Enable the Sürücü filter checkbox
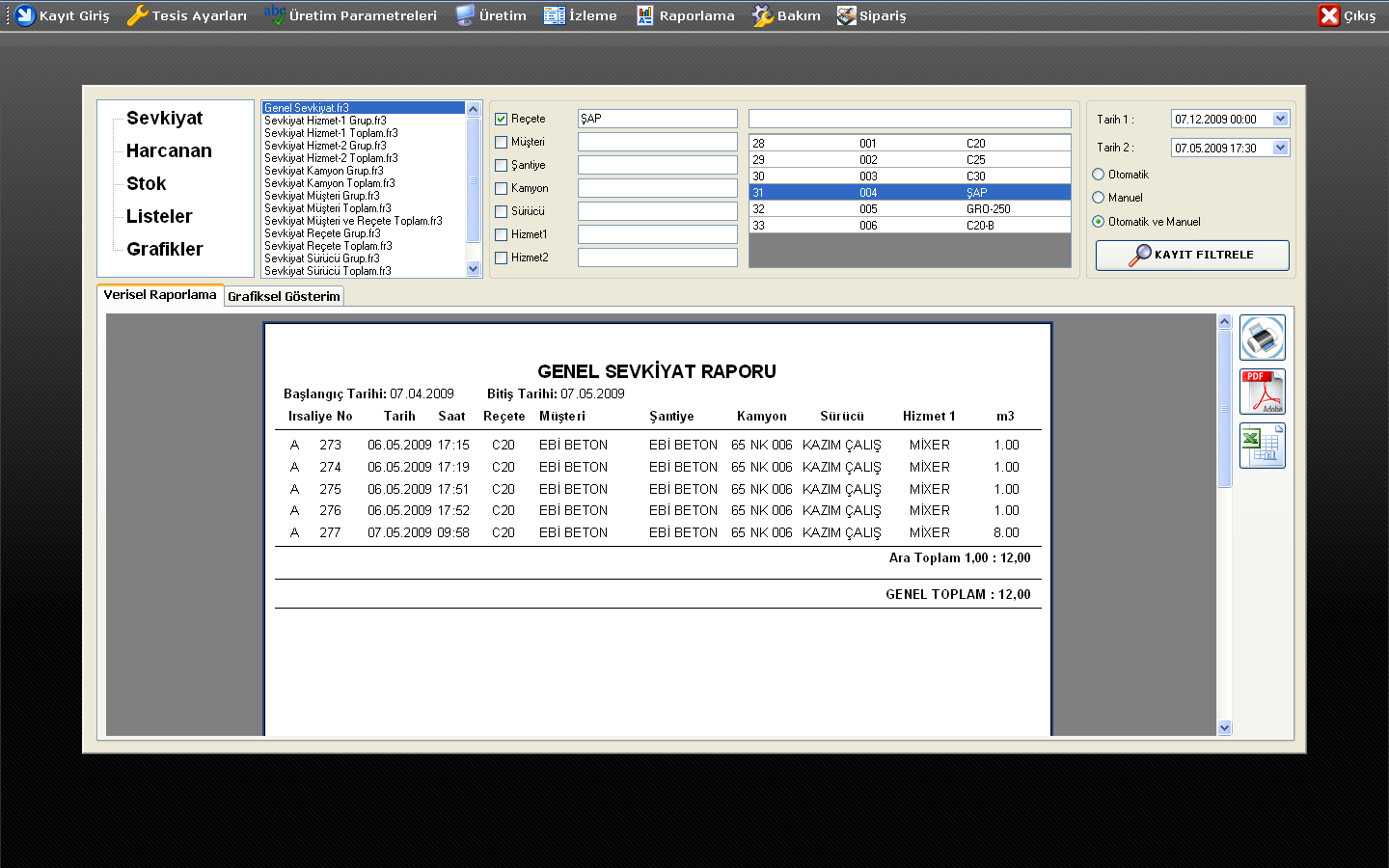 [x=502, y=212]
